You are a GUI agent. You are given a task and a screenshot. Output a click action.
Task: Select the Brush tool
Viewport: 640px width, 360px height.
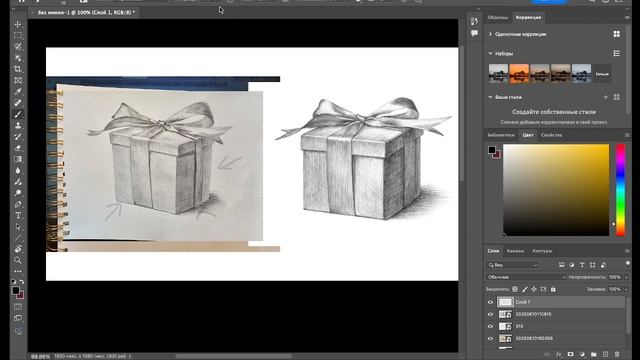(x=18, y=115)
